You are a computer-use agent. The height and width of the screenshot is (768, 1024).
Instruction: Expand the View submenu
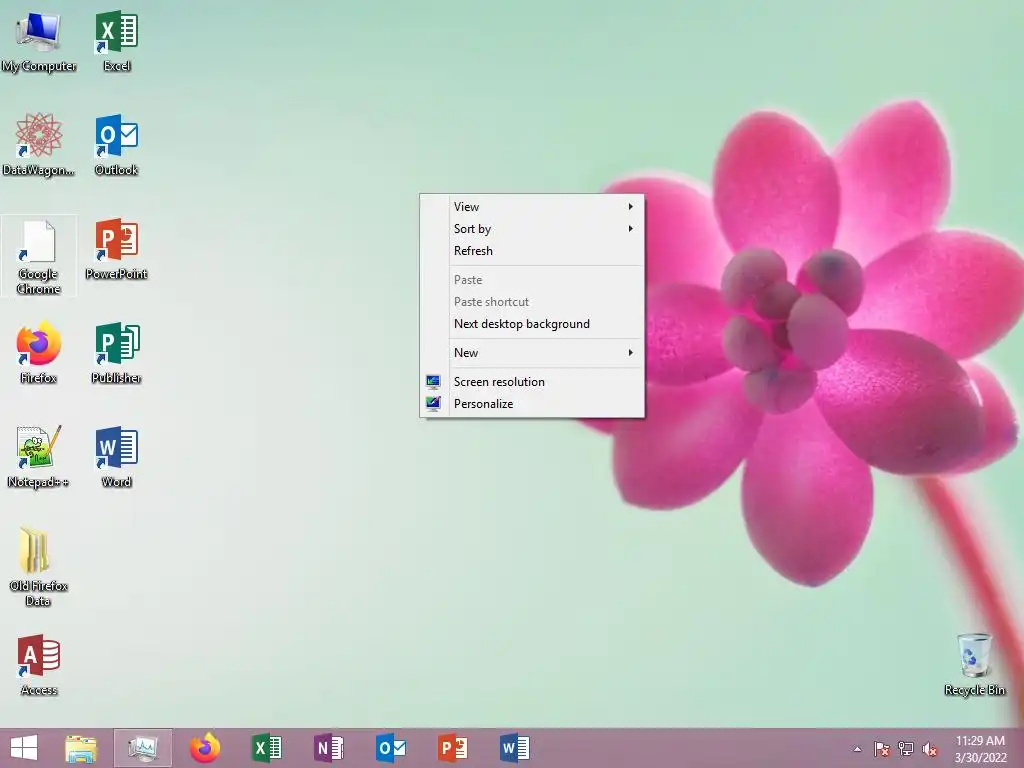tap(532, 206)
